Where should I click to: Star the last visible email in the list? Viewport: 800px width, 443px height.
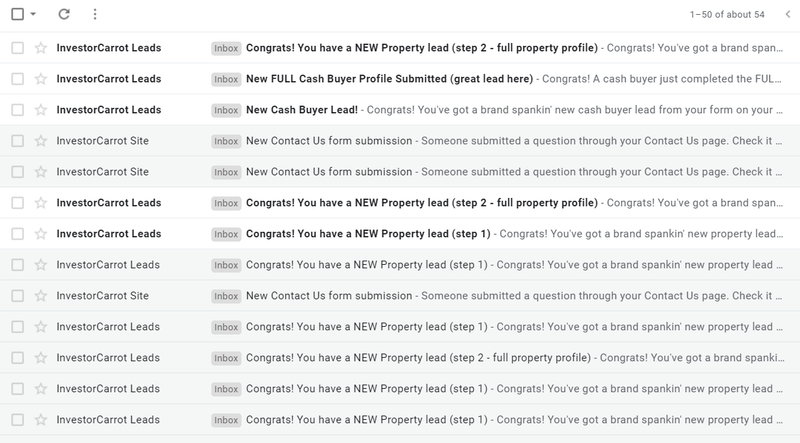coord(41,420)
